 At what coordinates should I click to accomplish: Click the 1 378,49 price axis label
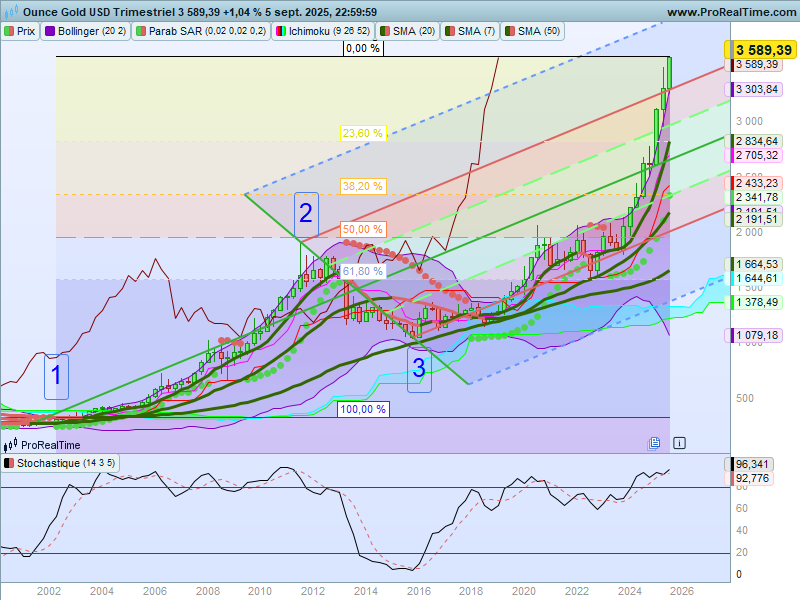pos(754,302)
